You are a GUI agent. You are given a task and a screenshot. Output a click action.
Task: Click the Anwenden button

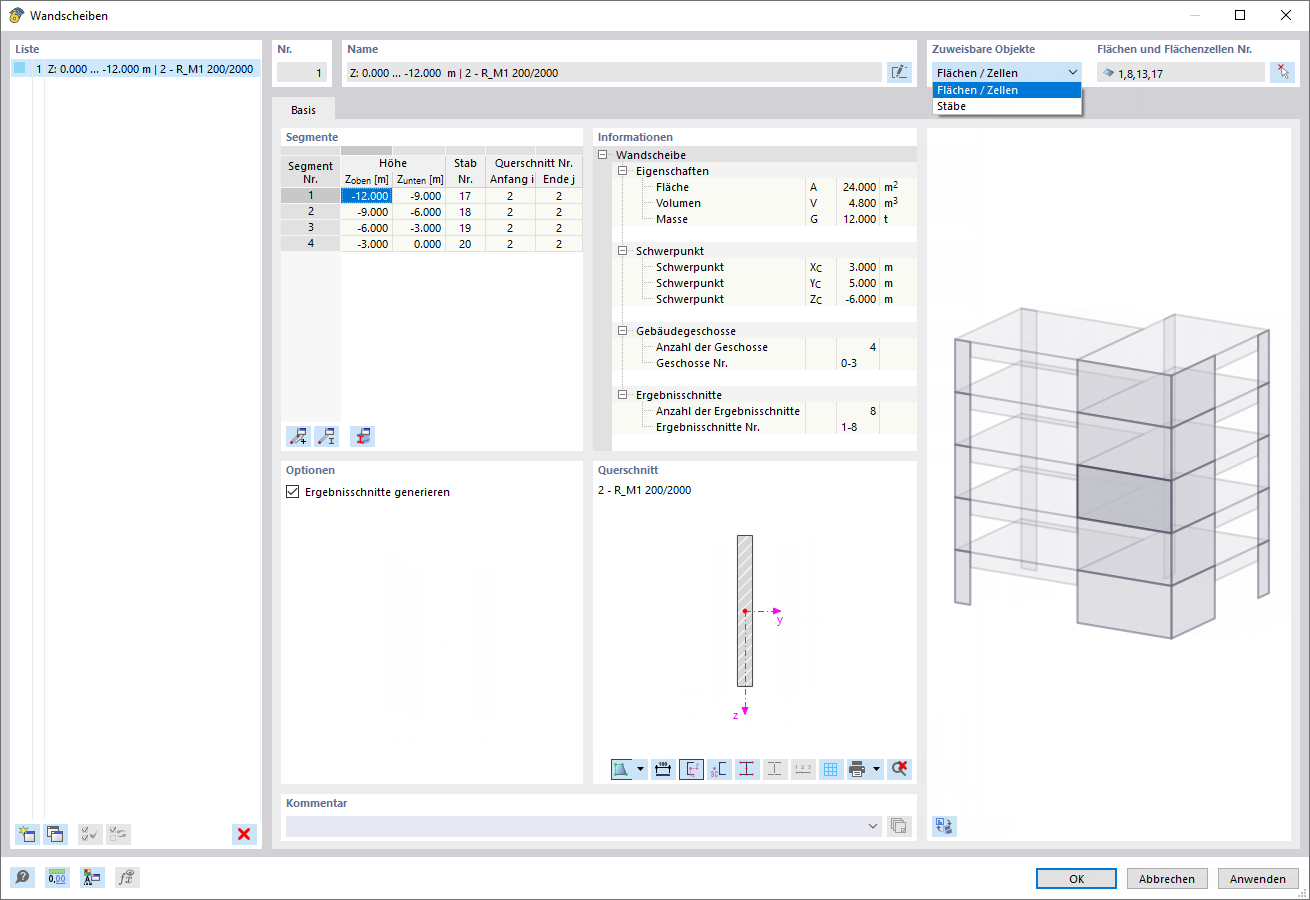pos(1257,879)
